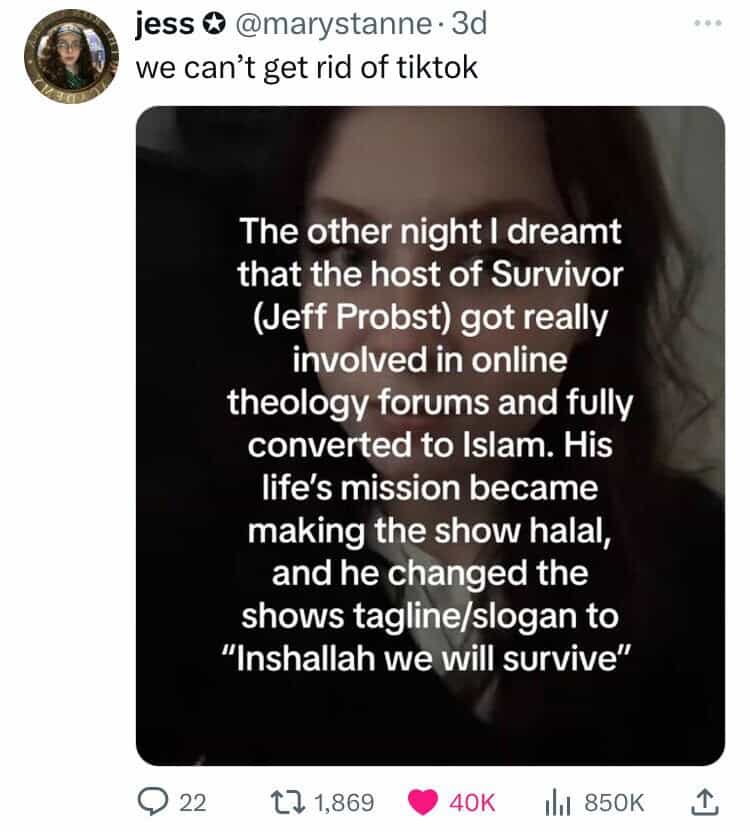
Task: Click the reply speech bubble icon
Action: (151, 802)
